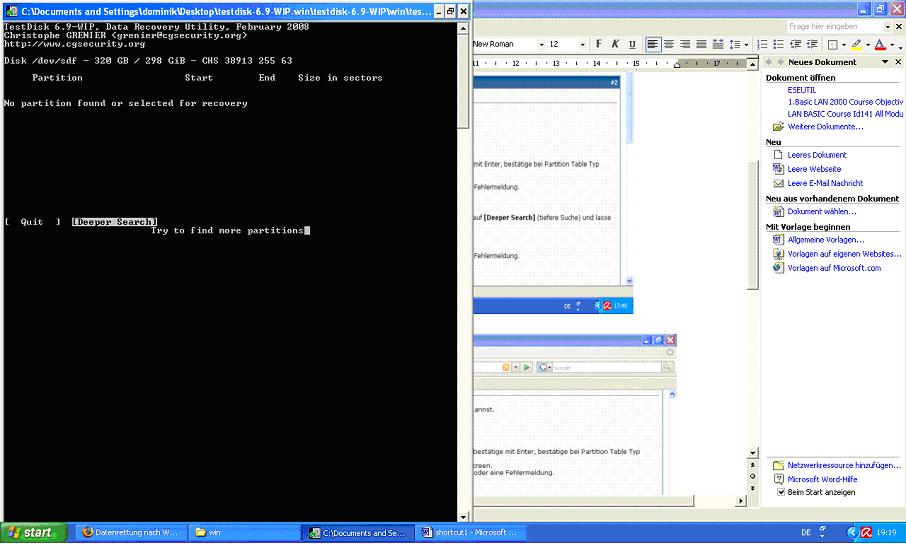Open the recent document ESEUTIL
906x544 pixels.
point(801,90)
